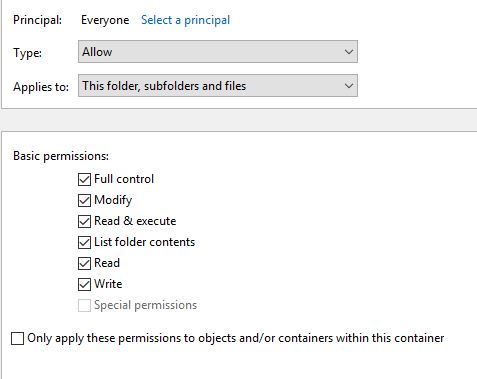Expand the Type combo box chevron arrow

tap(349, 52)
